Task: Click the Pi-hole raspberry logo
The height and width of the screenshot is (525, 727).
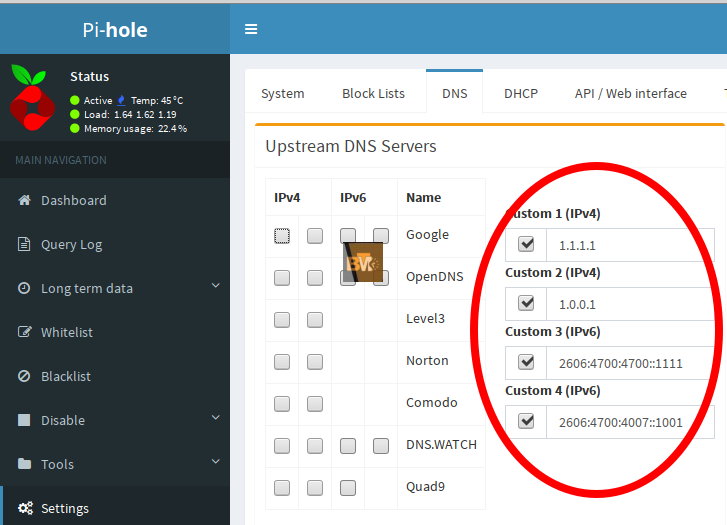Action: coord(32,97)
